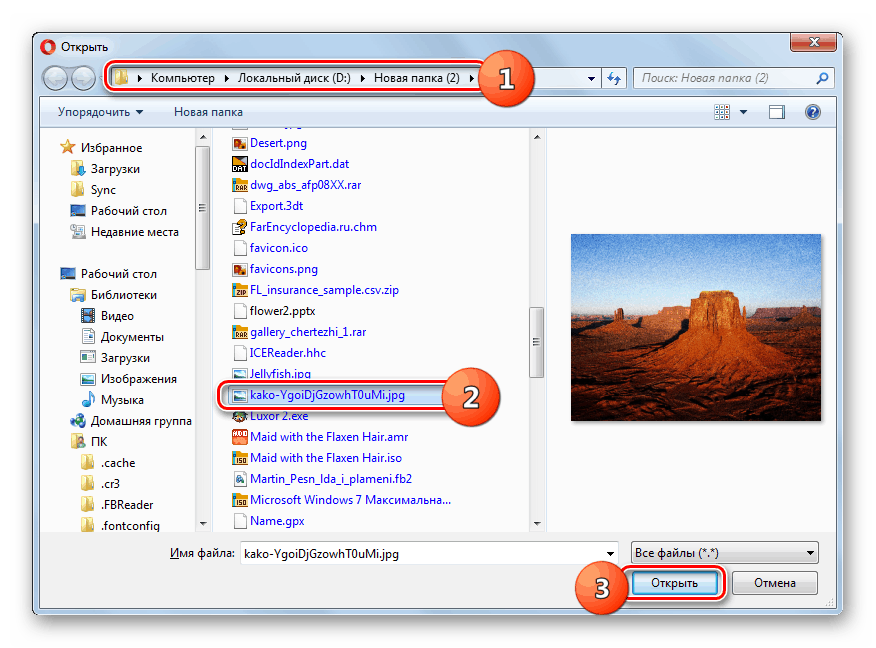Click the view mode grid icon

pyautogui.click(x=722, y=112)
